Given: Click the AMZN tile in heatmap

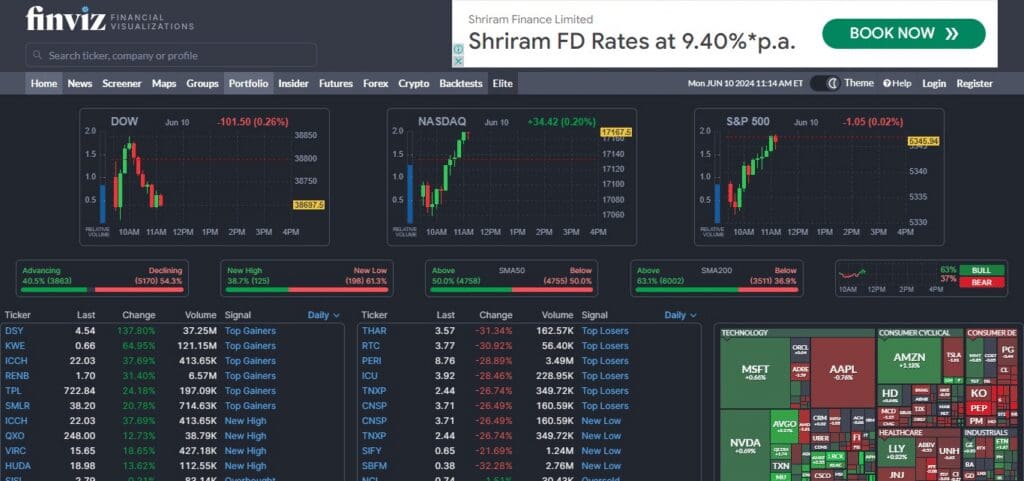Looking at the screenshot, I should pos(909,360).
